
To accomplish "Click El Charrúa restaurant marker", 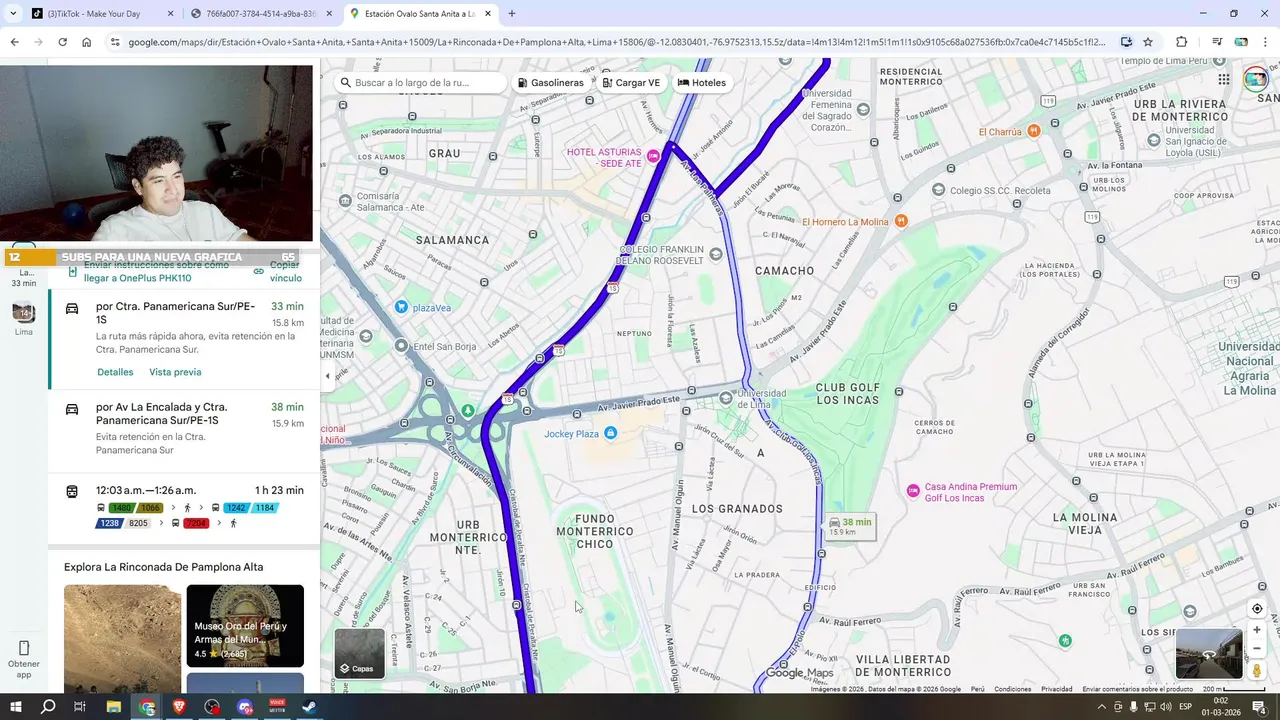I will 1033,131.
